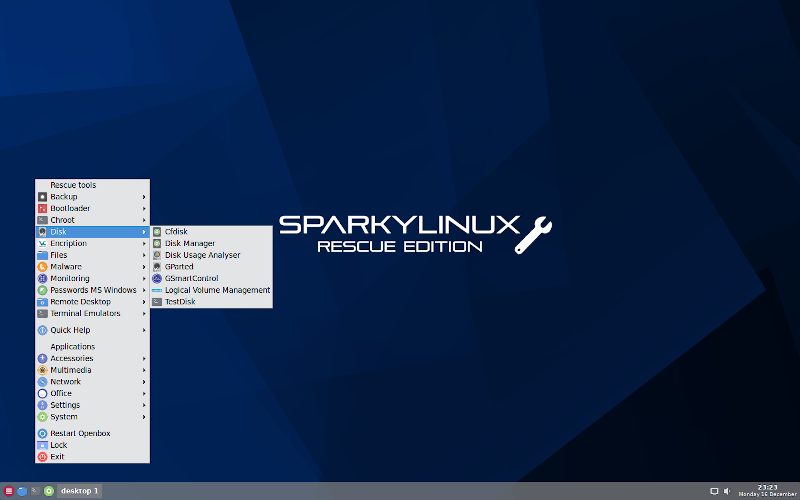Open the Files submenu

(92, 255)
